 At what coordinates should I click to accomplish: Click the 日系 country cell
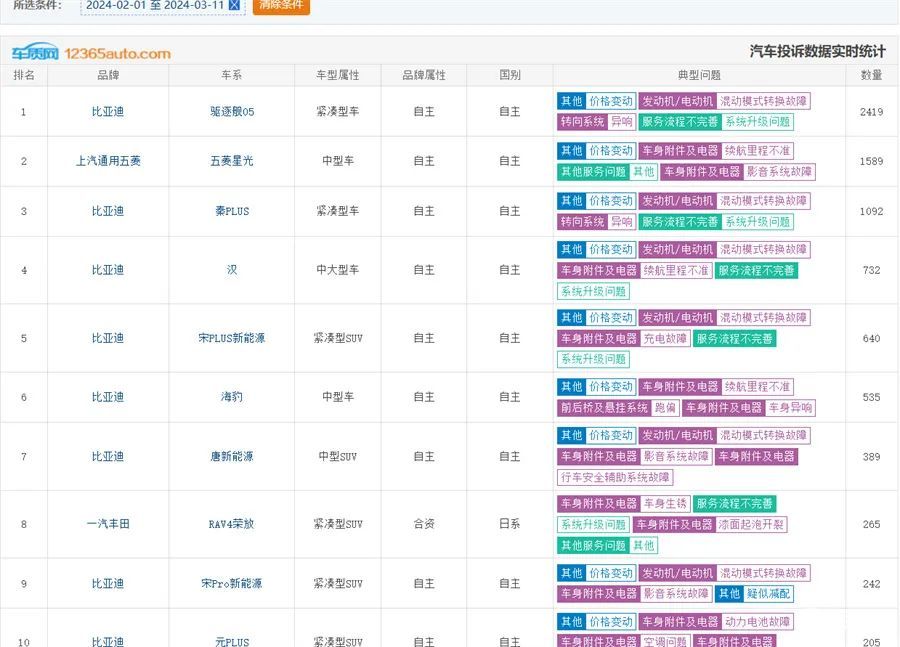(510, 524)
